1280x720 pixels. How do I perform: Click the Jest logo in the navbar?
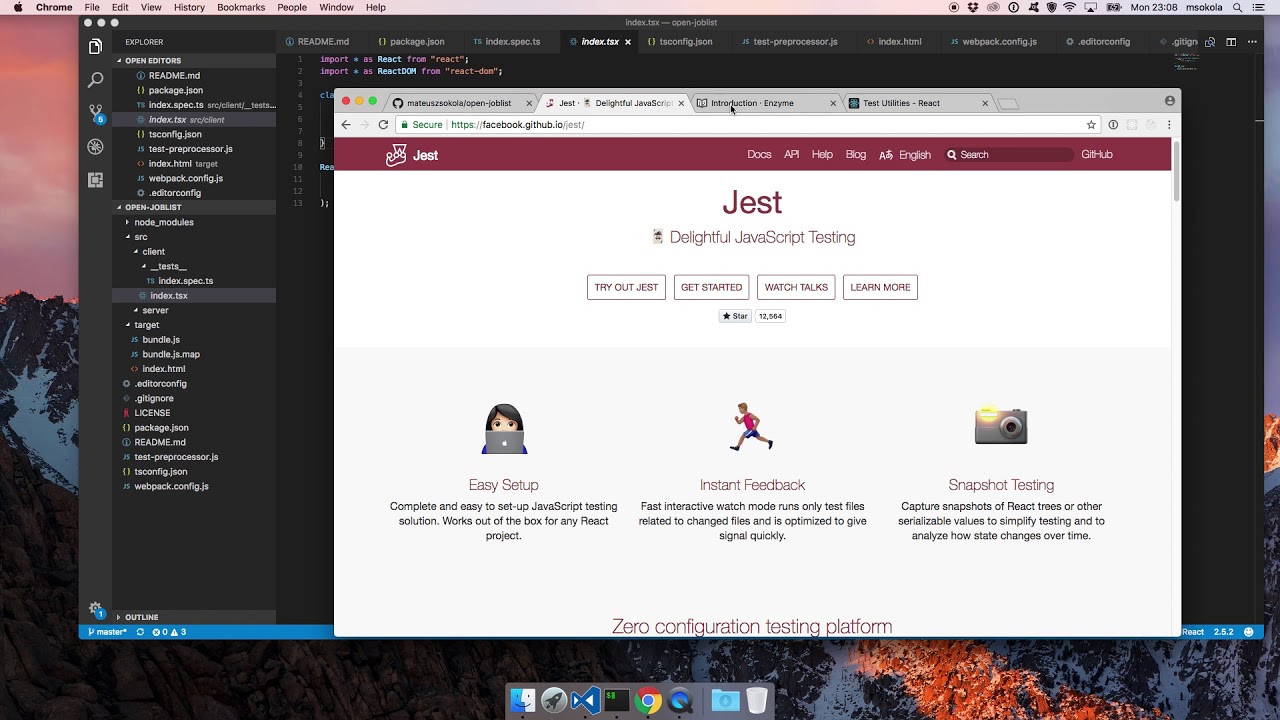(412, 155)
